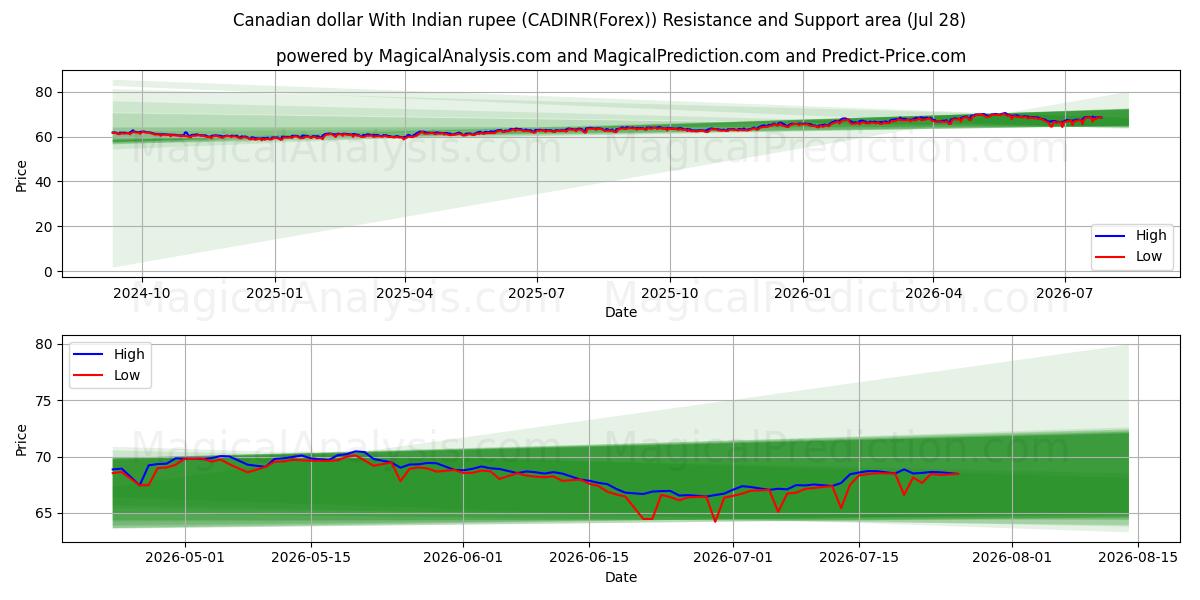
Task: Click the '65' price tick on the bottom chart
Action: pyautogui.click(x=46, y=514)
